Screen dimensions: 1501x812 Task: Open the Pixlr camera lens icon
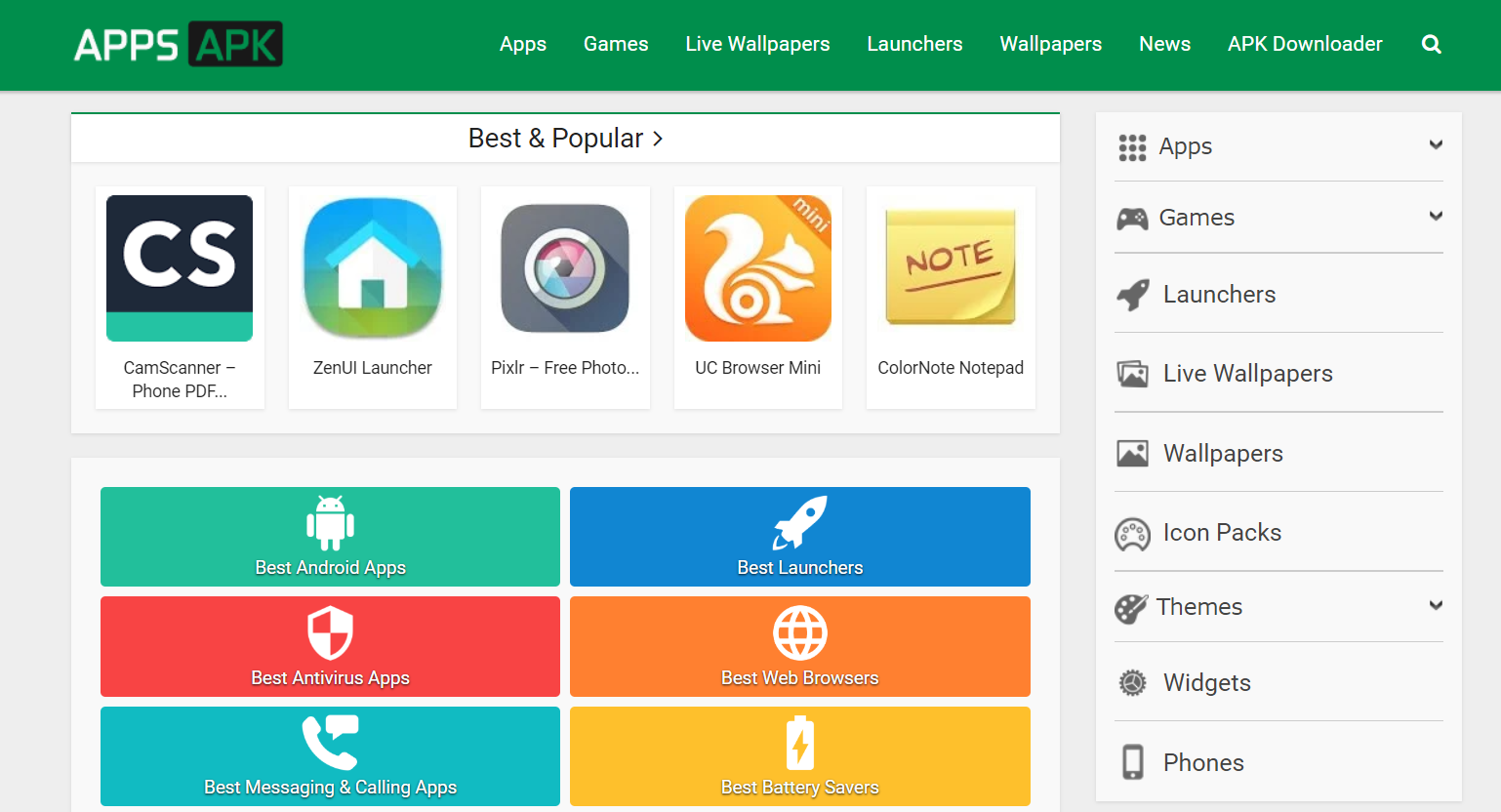point(565,268)
